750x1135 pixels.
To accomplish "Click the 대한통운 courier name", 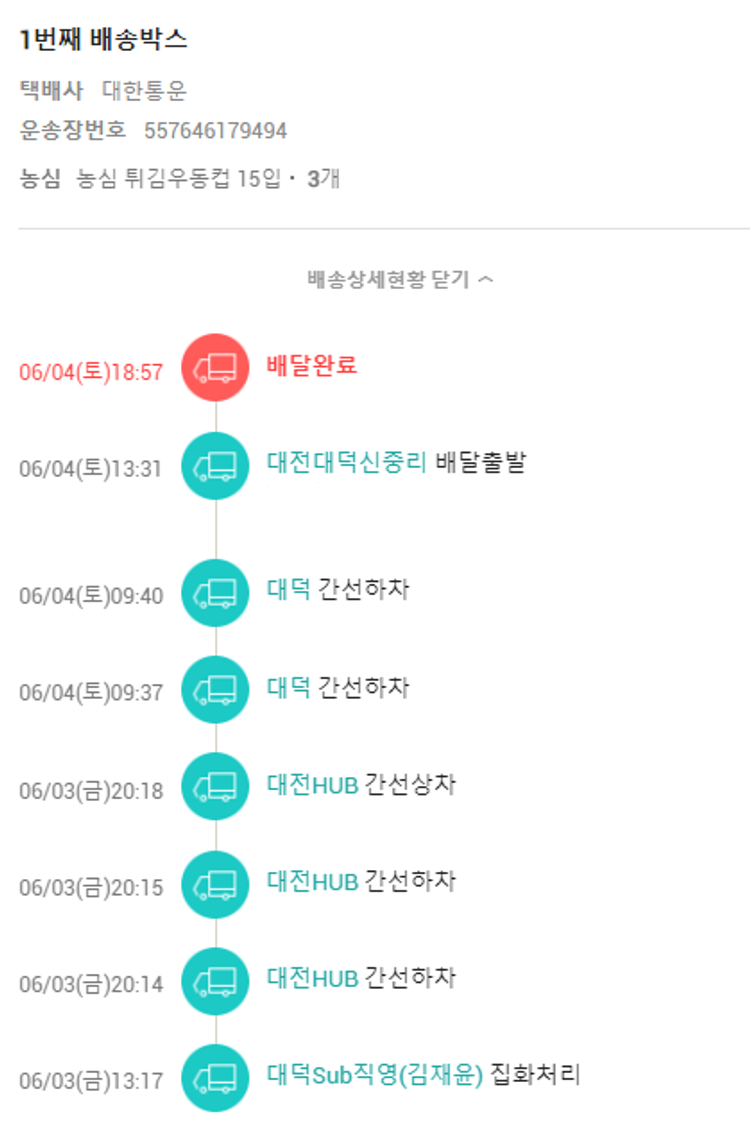I will (x=144, y=91).
